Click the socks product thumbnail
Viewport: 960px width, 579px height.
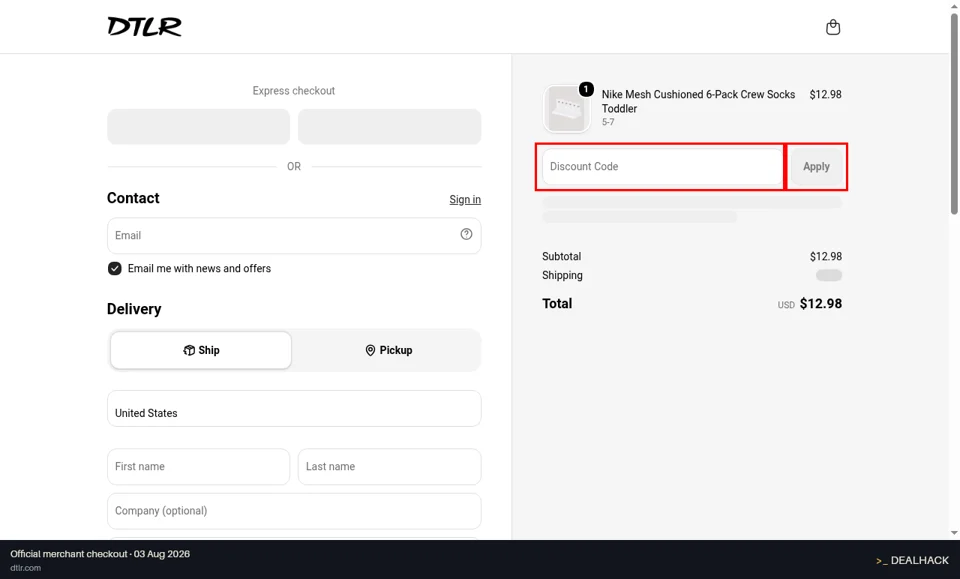pos(566,109)
